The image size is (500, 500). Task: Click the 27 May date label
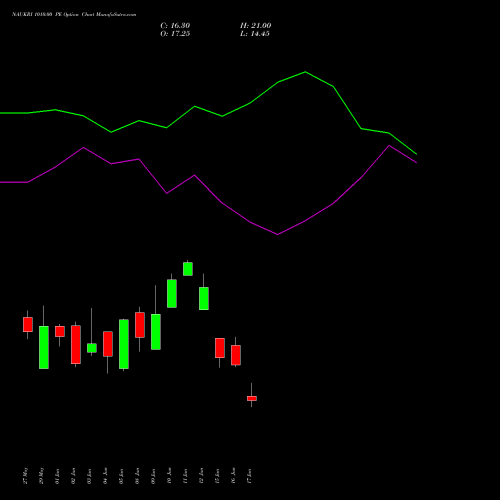click(26, 476)
